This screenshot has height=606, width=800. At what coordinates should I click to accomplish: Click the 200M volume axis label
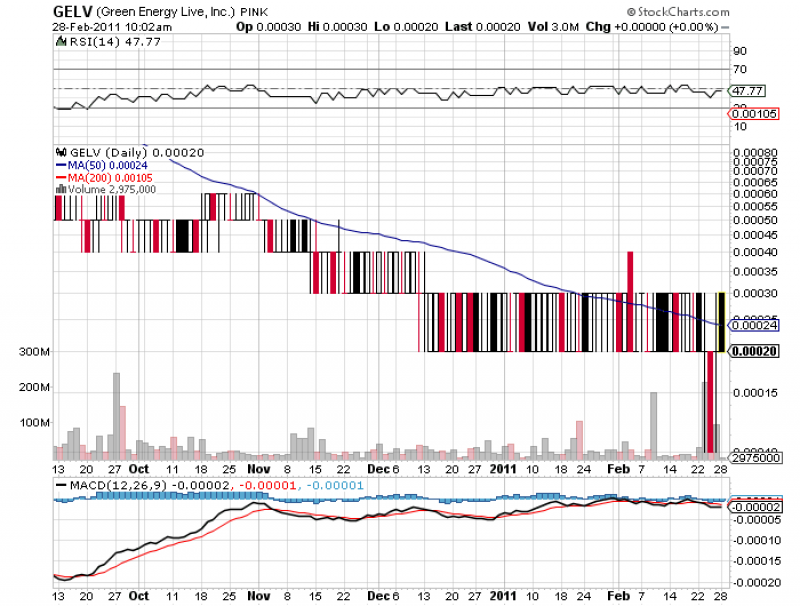[34, 387]
